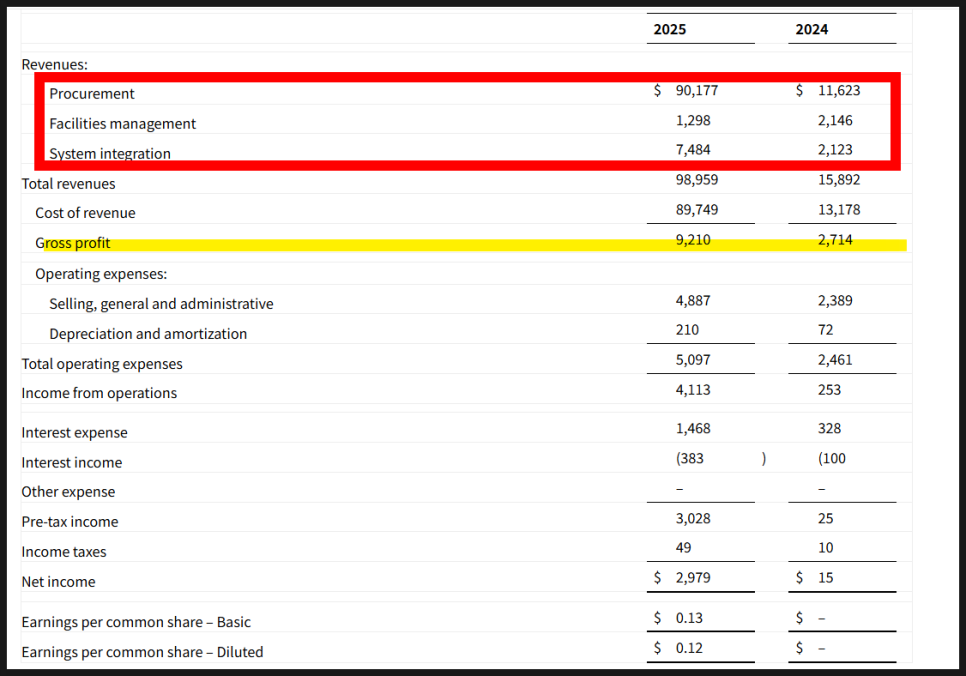This screenshot has height=676, width=966.
Task: Click the Procurement row label
Action: click(92, 94)
